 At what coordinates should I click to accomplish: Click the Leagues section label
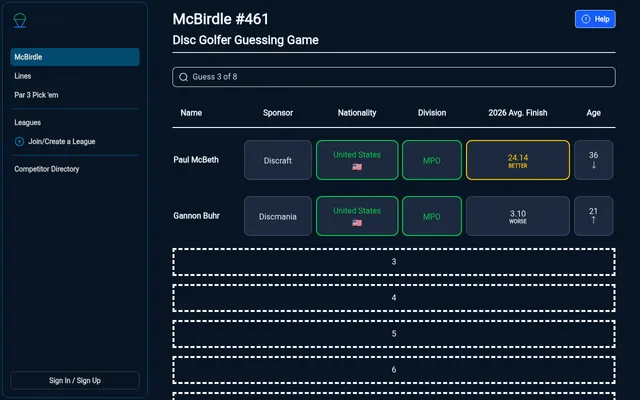click(x=27, y=123)
